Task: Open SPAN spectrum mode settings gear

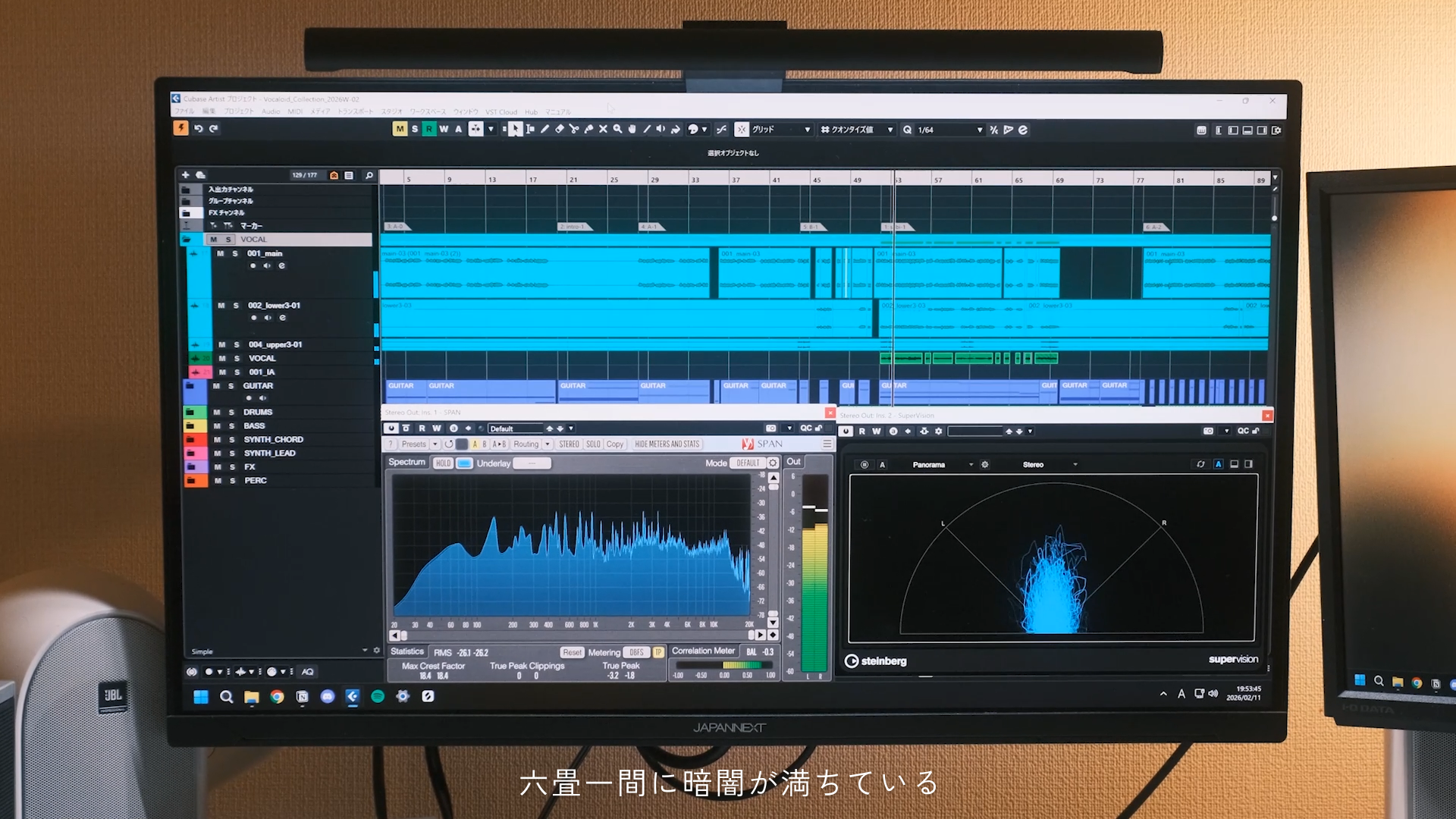Action: click(772, 463)
